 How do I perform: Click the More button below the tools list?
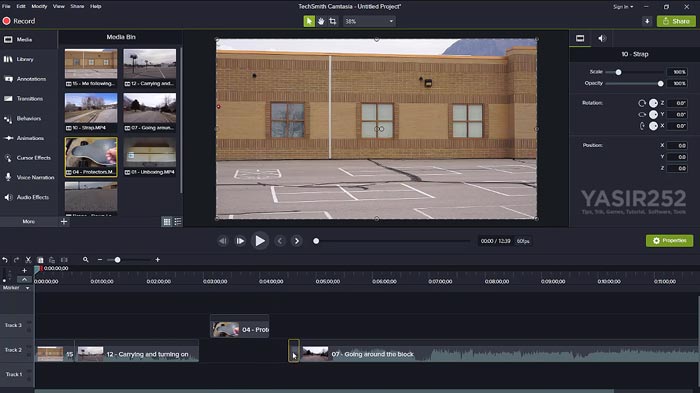29,222
